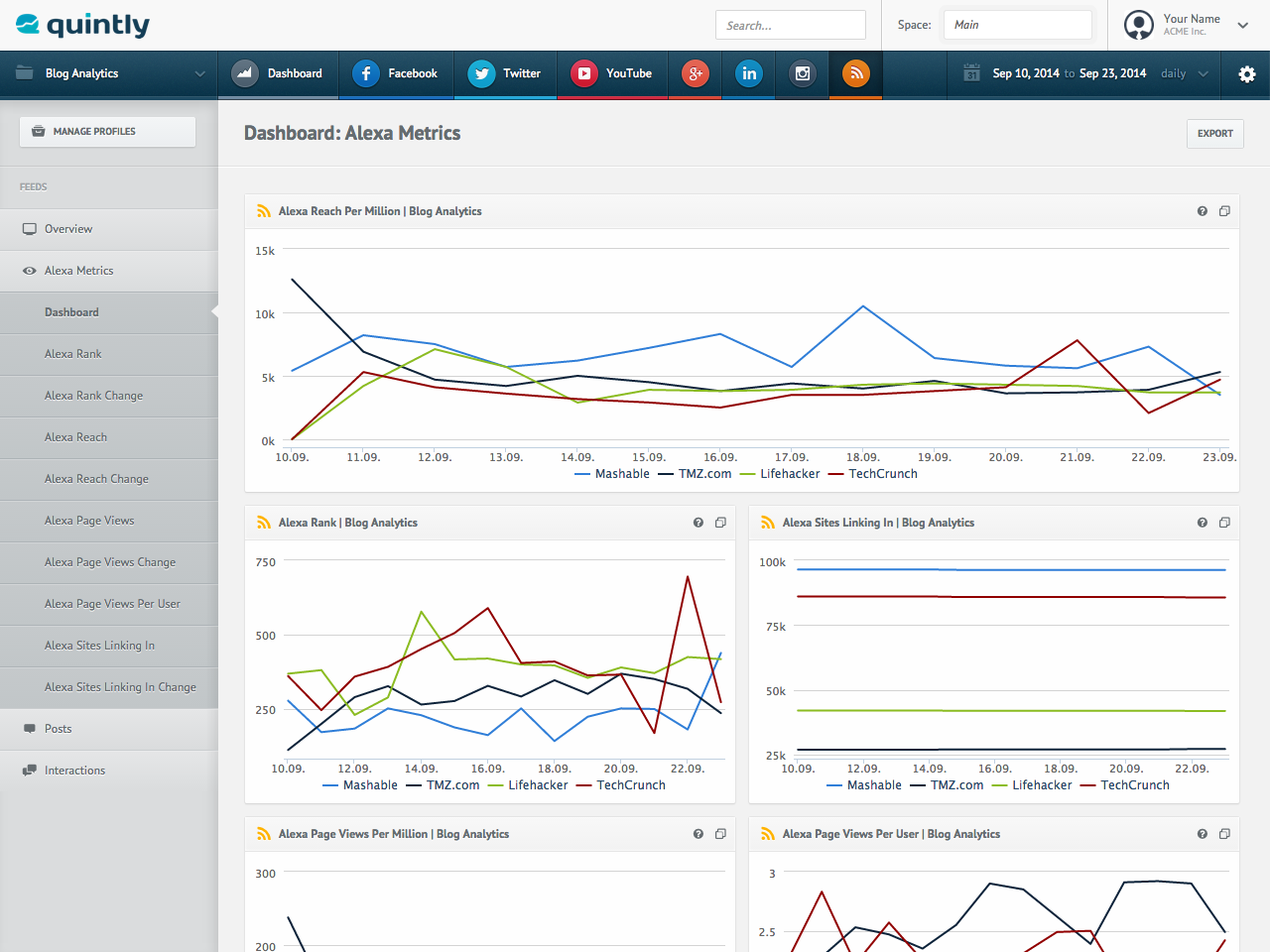
Task: Open settings via the gear icon
Action: 1247,74
